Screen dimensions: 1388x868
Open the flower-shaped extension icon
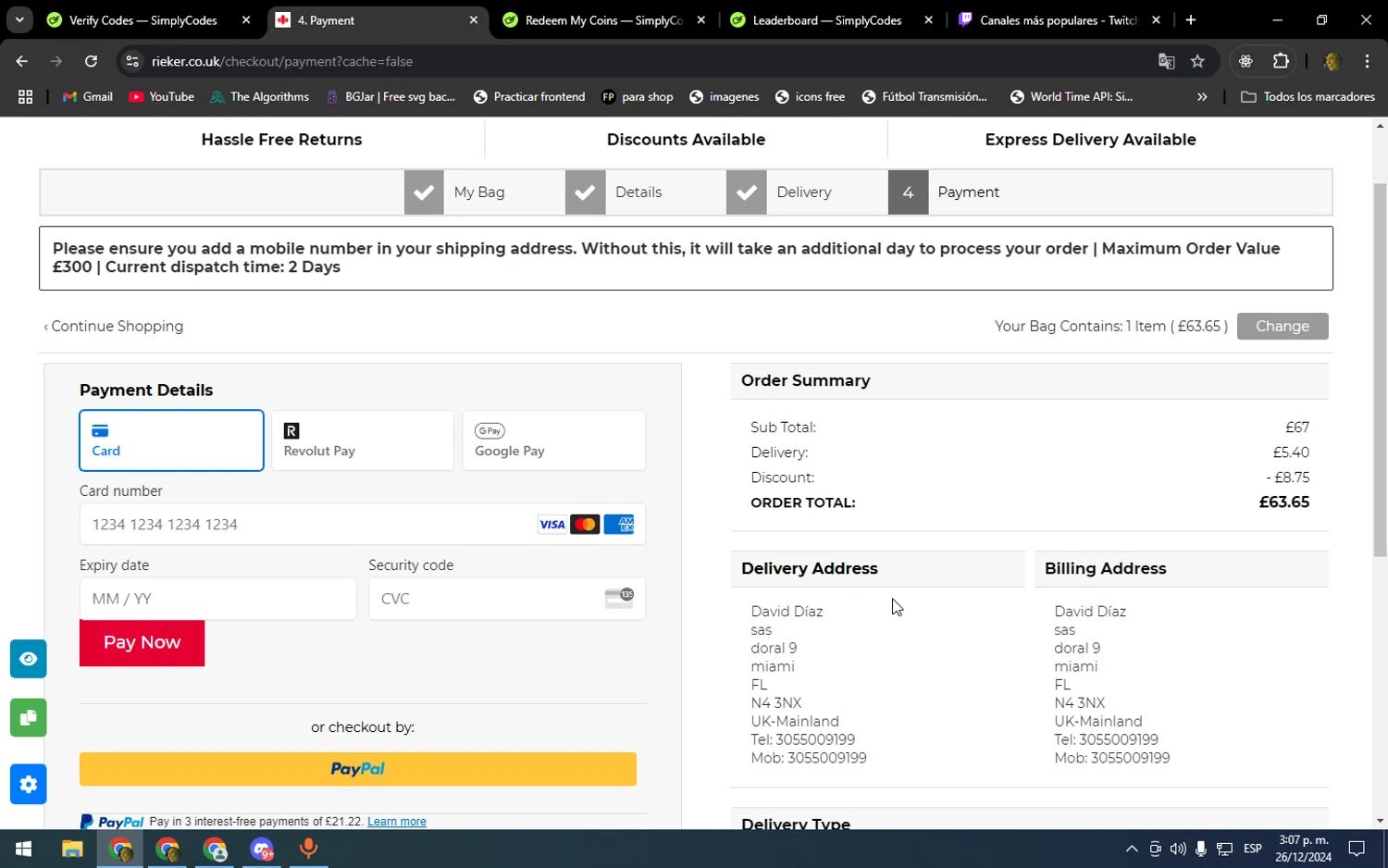(1245, 61)
